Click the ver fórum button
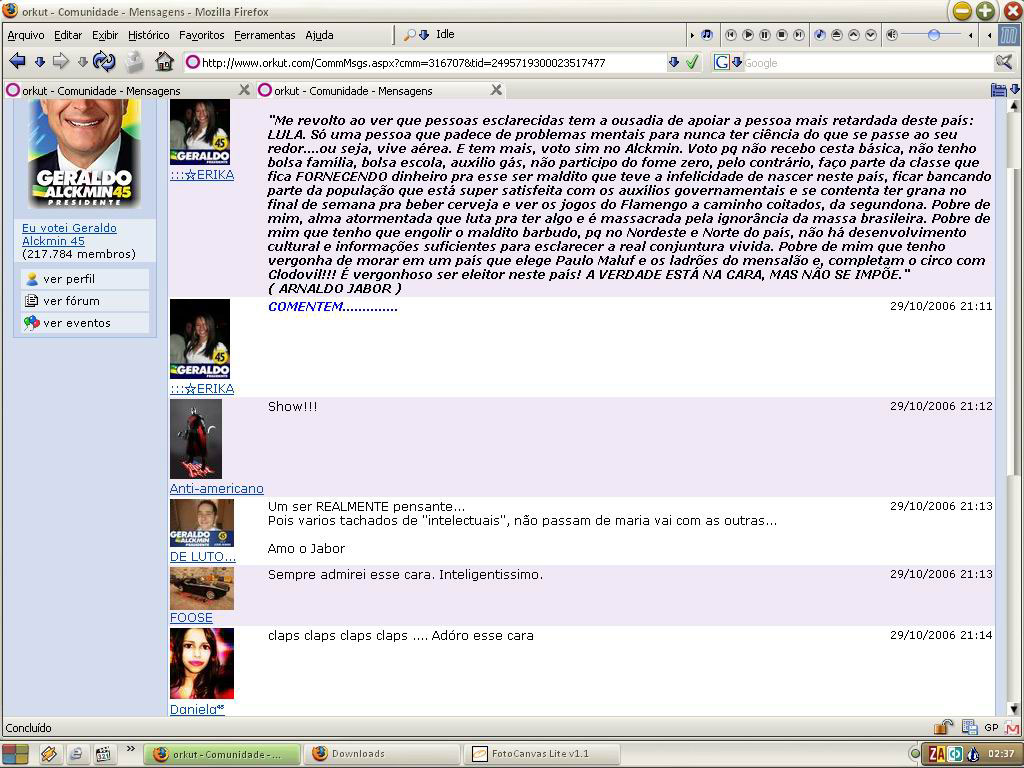This screenshot has width=1024, height=768. (x=85, y=301)
